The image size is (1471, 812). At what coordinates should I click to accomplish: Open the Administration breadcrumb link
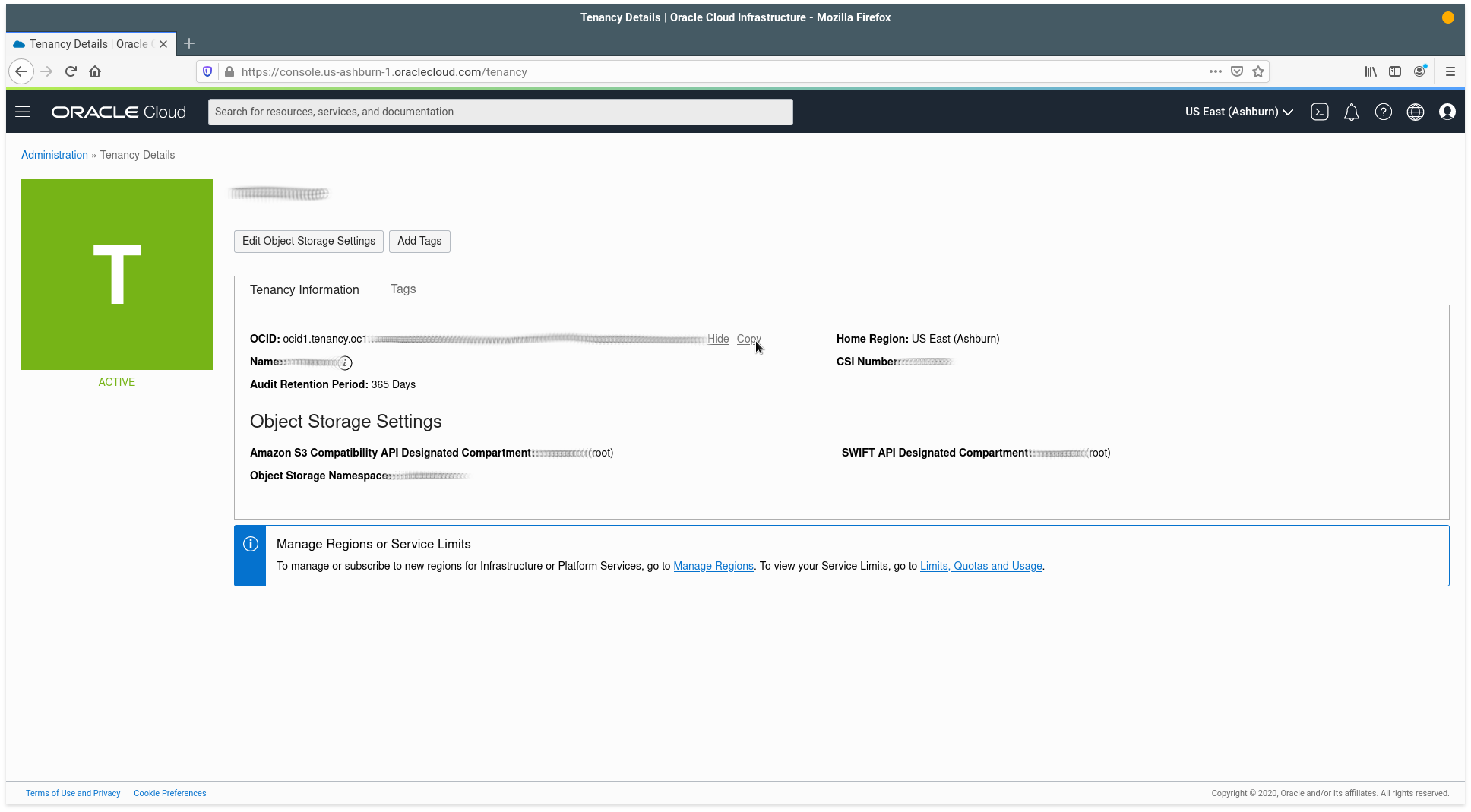[x=55, y=155]
